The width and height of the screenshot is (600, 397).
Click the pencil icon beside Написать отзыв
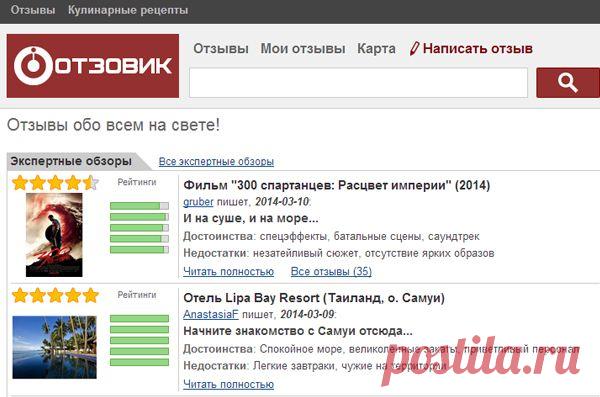pos(414,49)
